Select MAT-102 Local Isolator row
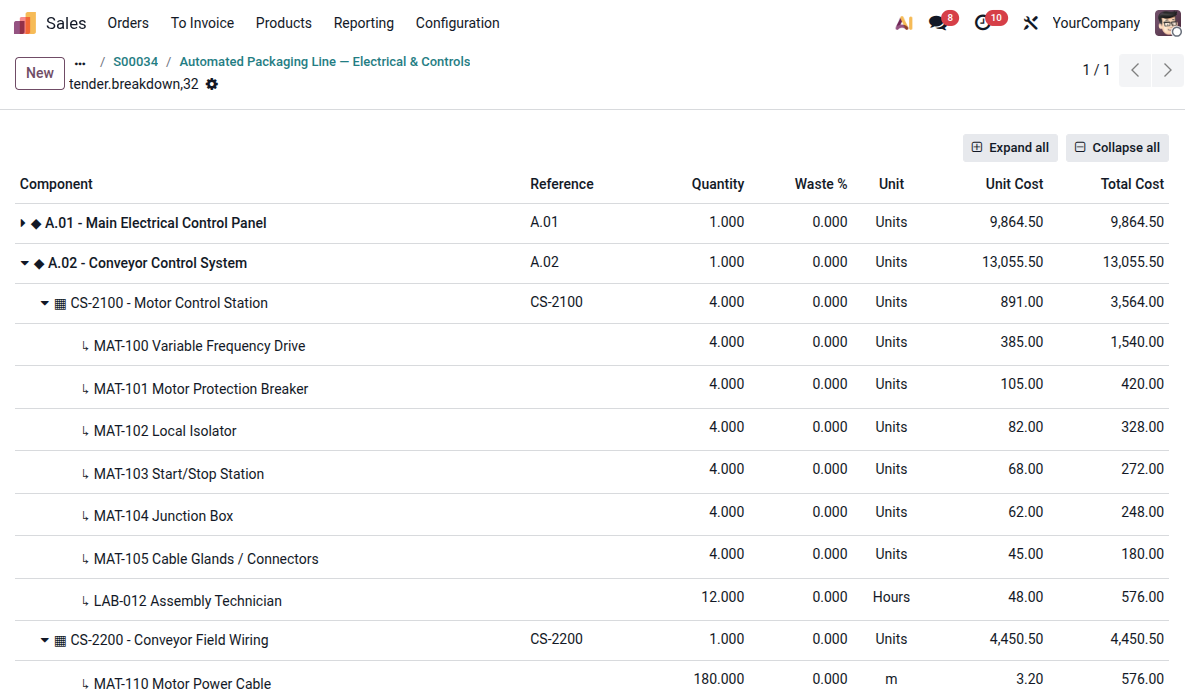1185x689 pixels. [592, 430]
